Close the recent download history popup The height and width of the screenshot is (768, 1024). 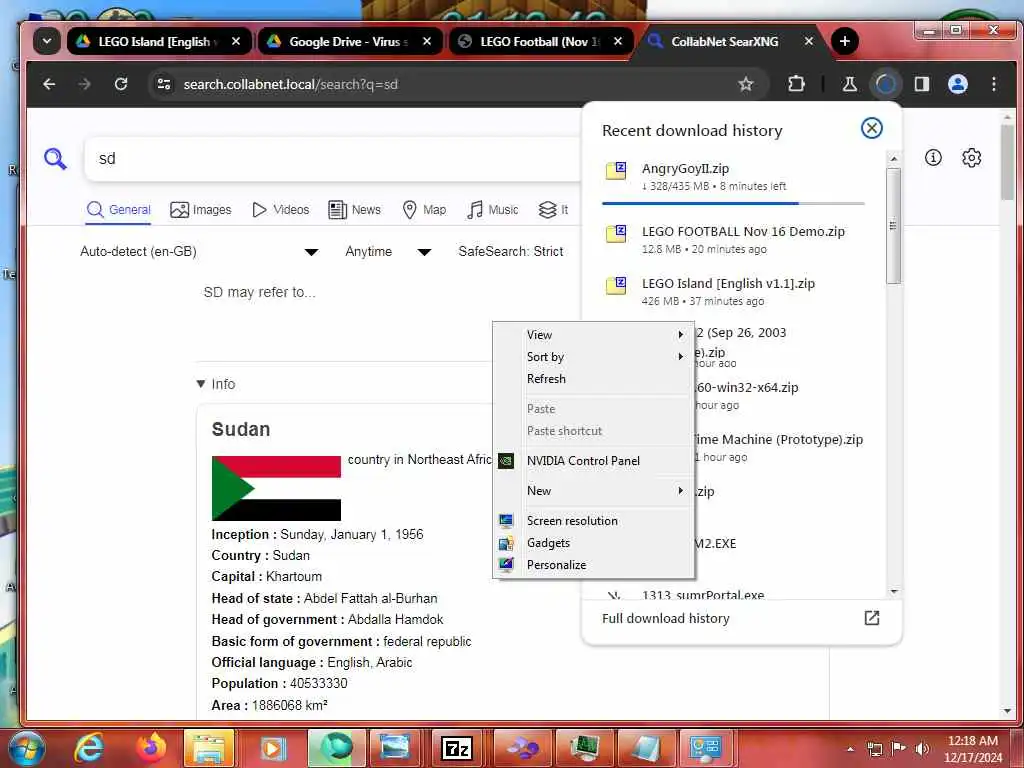pyautogui.click(x=872, y=128)
